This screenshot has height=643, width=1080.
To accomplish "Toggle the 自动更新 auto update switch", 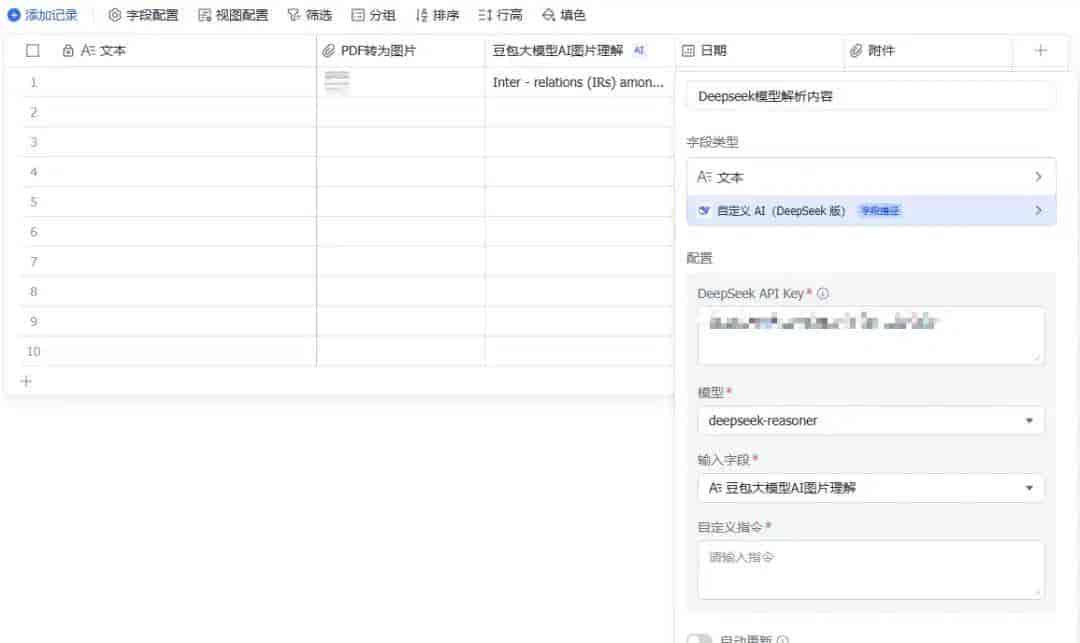I will coord(699,639).
